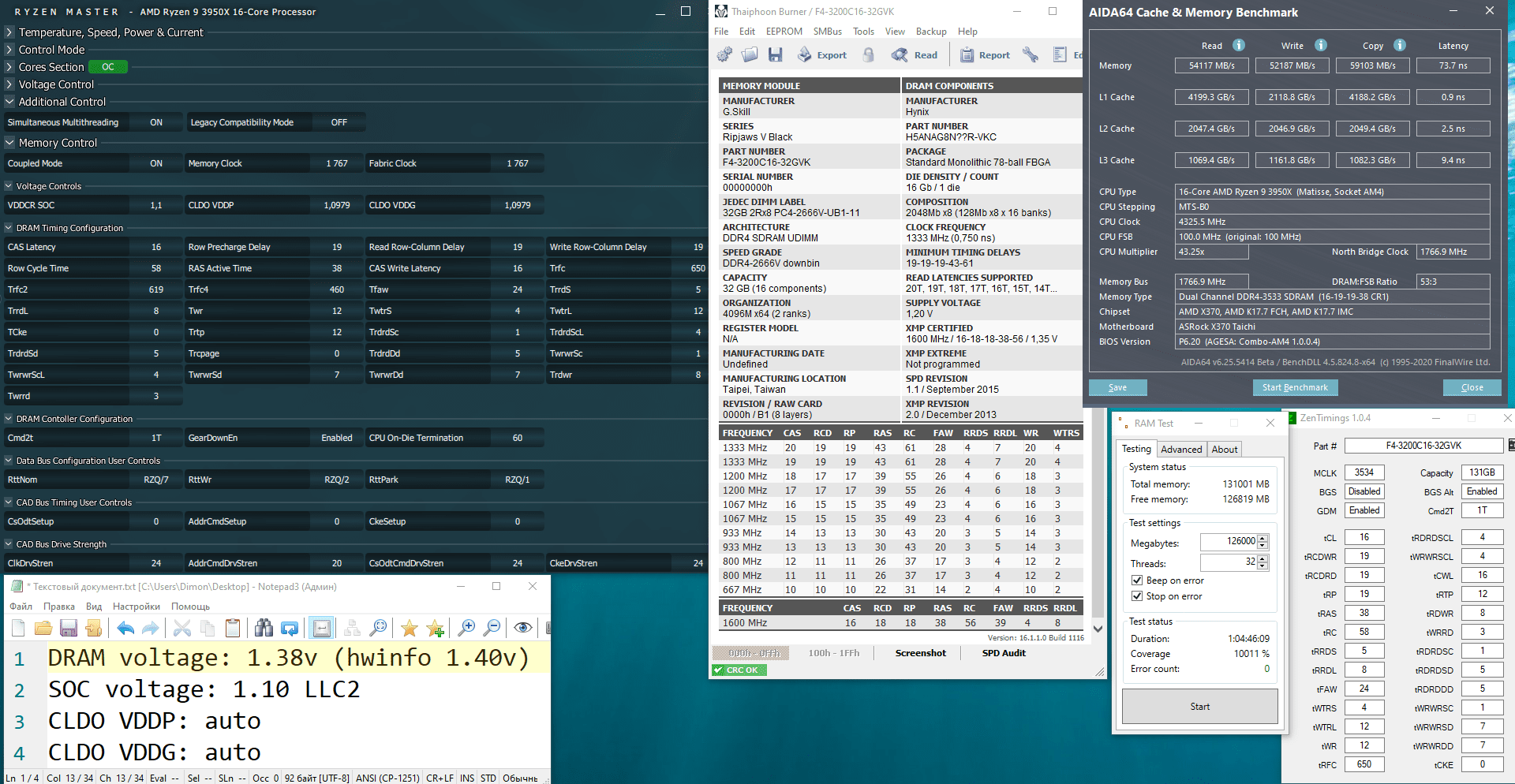Click SPD Audit button in Thaiphoon Burner
The width and height of the screenshot is (1515, 784).
point(1004,653)
